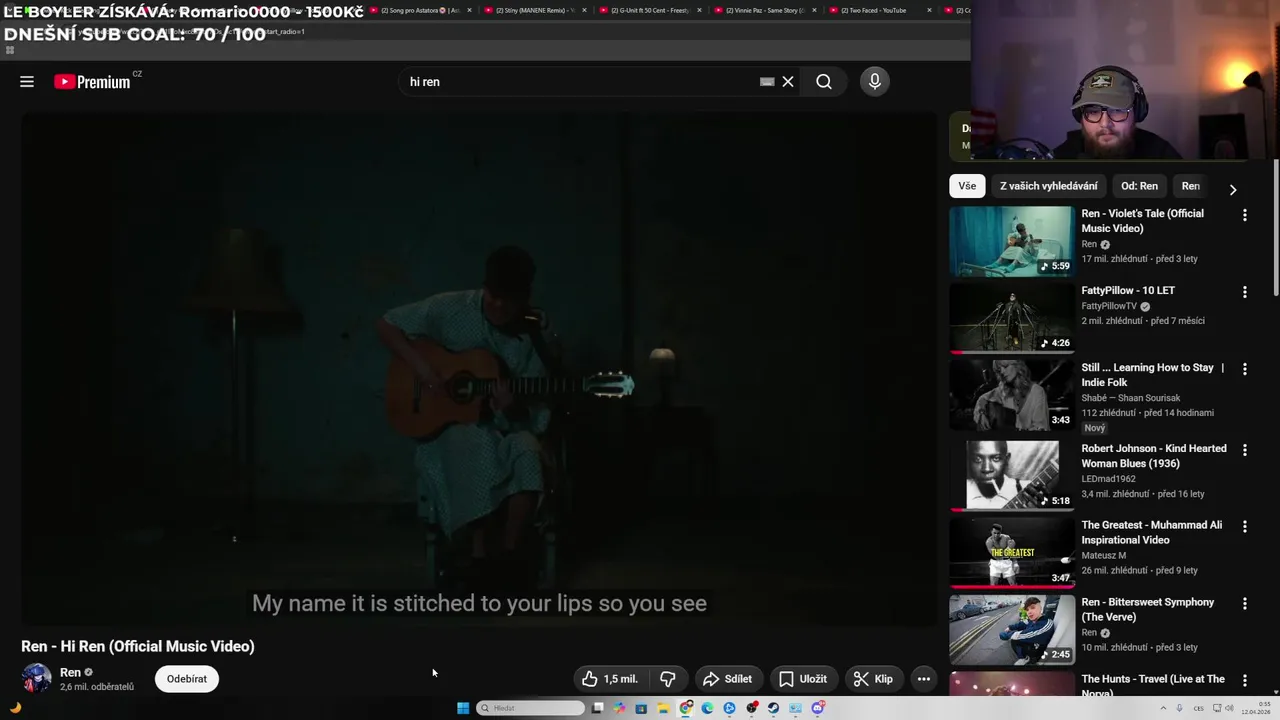
Task: Click the video player to pause
Action: coord(479,368)
